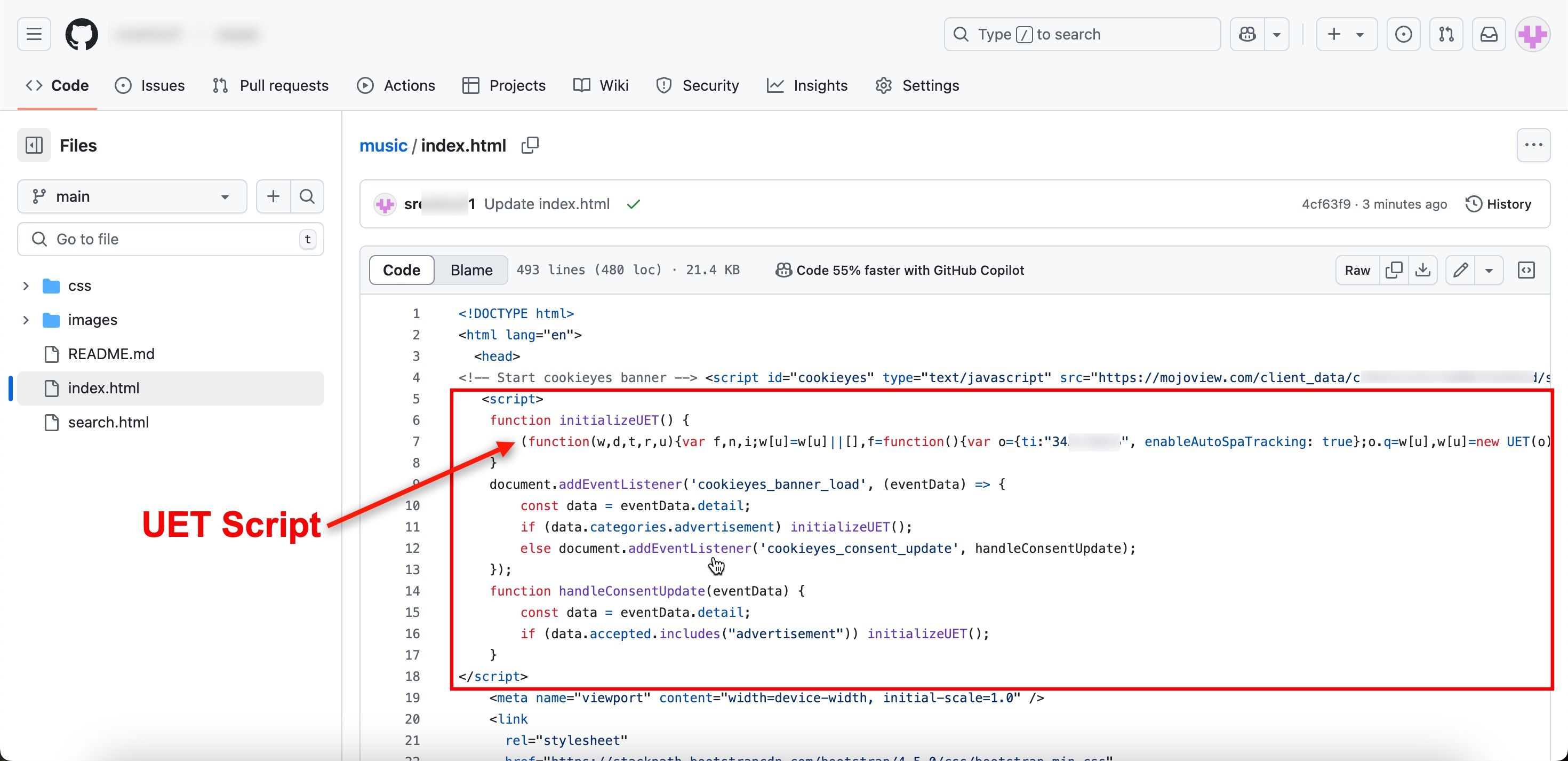Open the css folder
Image resolution: width=1568 pixels, height=761 pixels.
pyautogui.click(x=79, y=286)
